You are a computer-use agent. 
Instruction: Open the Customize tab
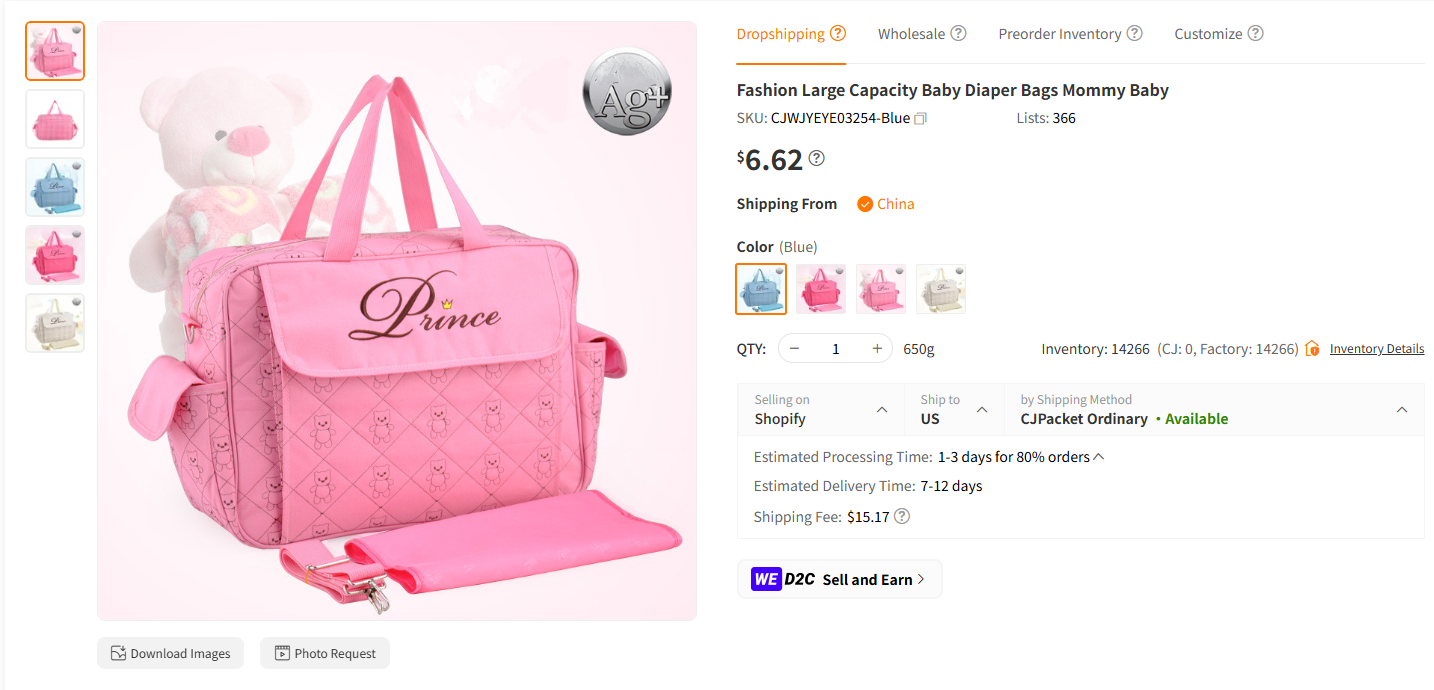(1210, 33)
